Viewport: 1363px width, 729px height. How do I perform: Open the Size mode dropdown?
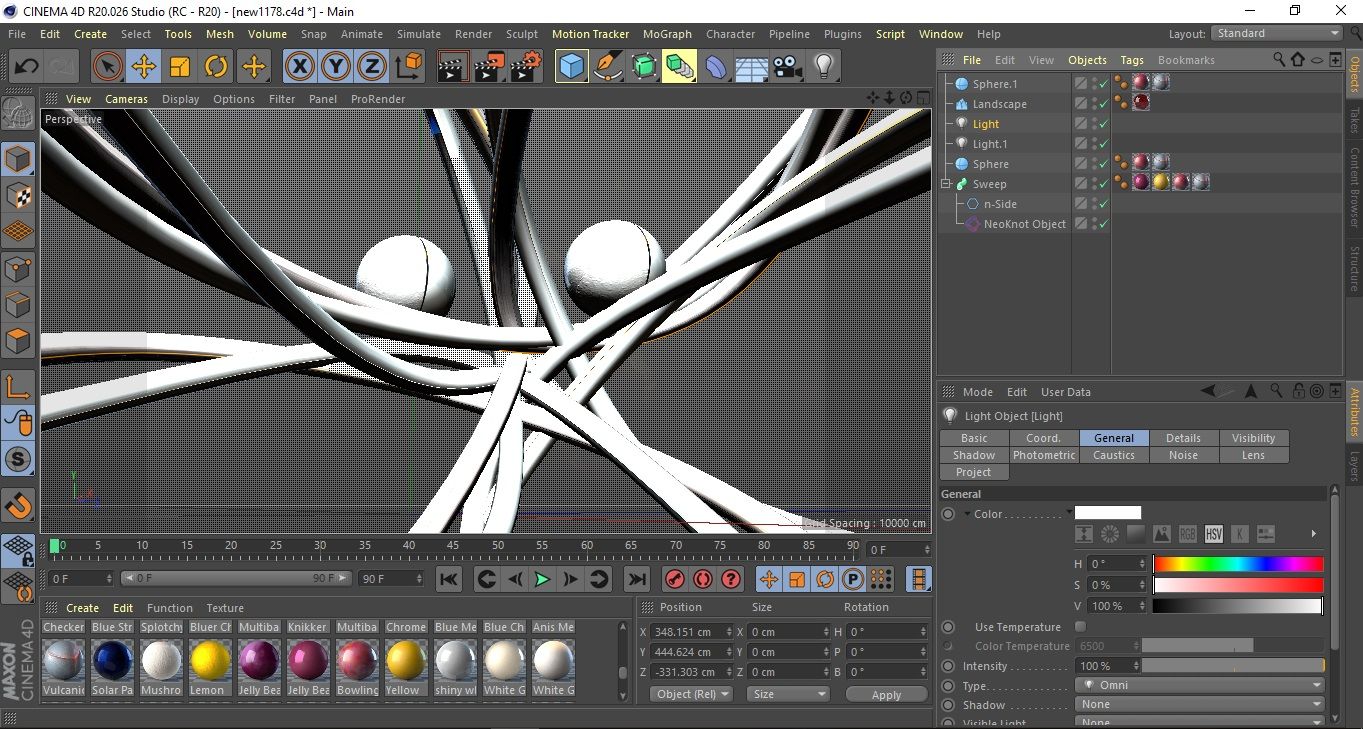[788, 694]
